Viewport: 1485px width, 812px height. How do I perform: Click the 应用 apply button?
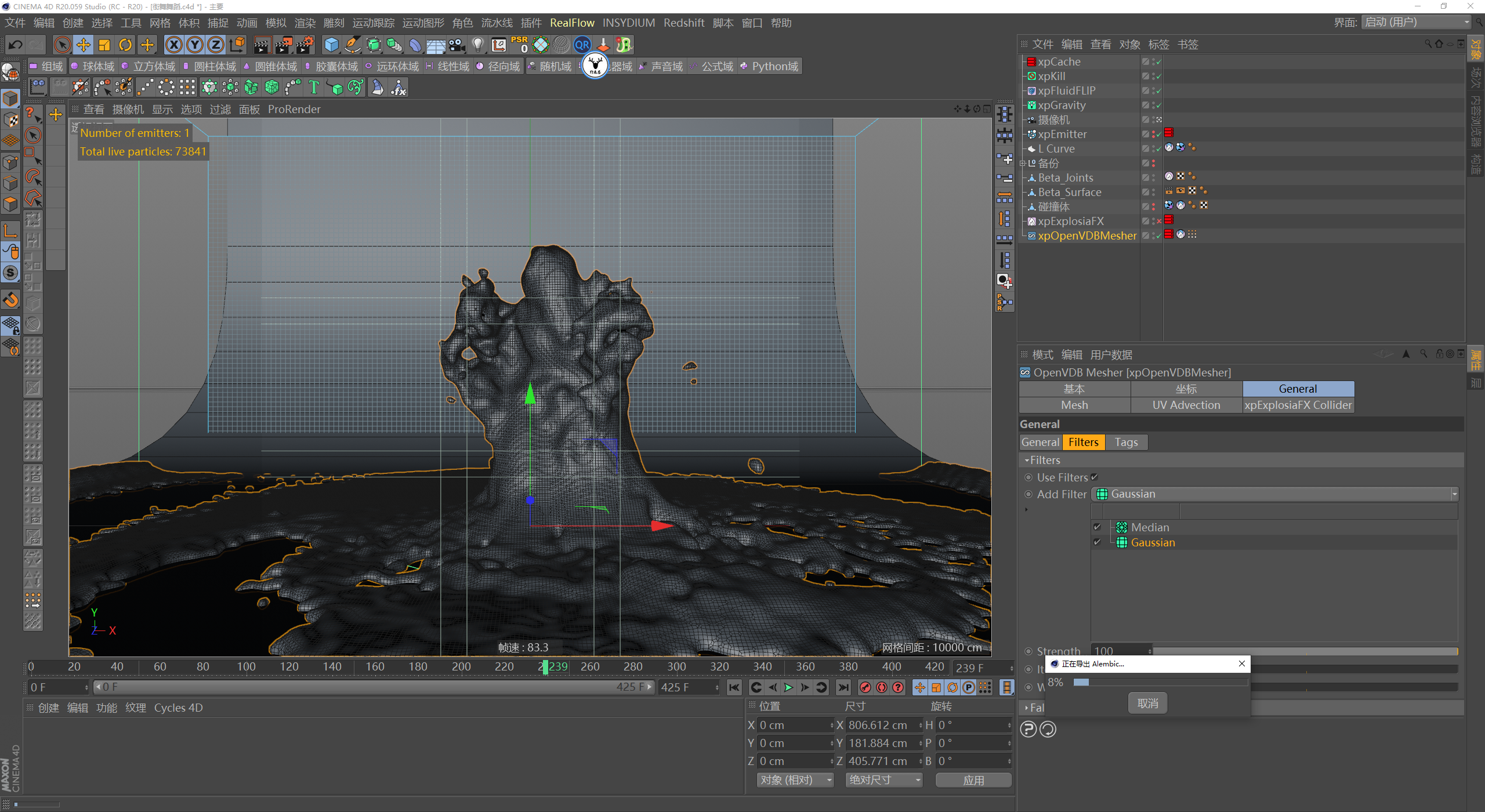tap(973, 780)
